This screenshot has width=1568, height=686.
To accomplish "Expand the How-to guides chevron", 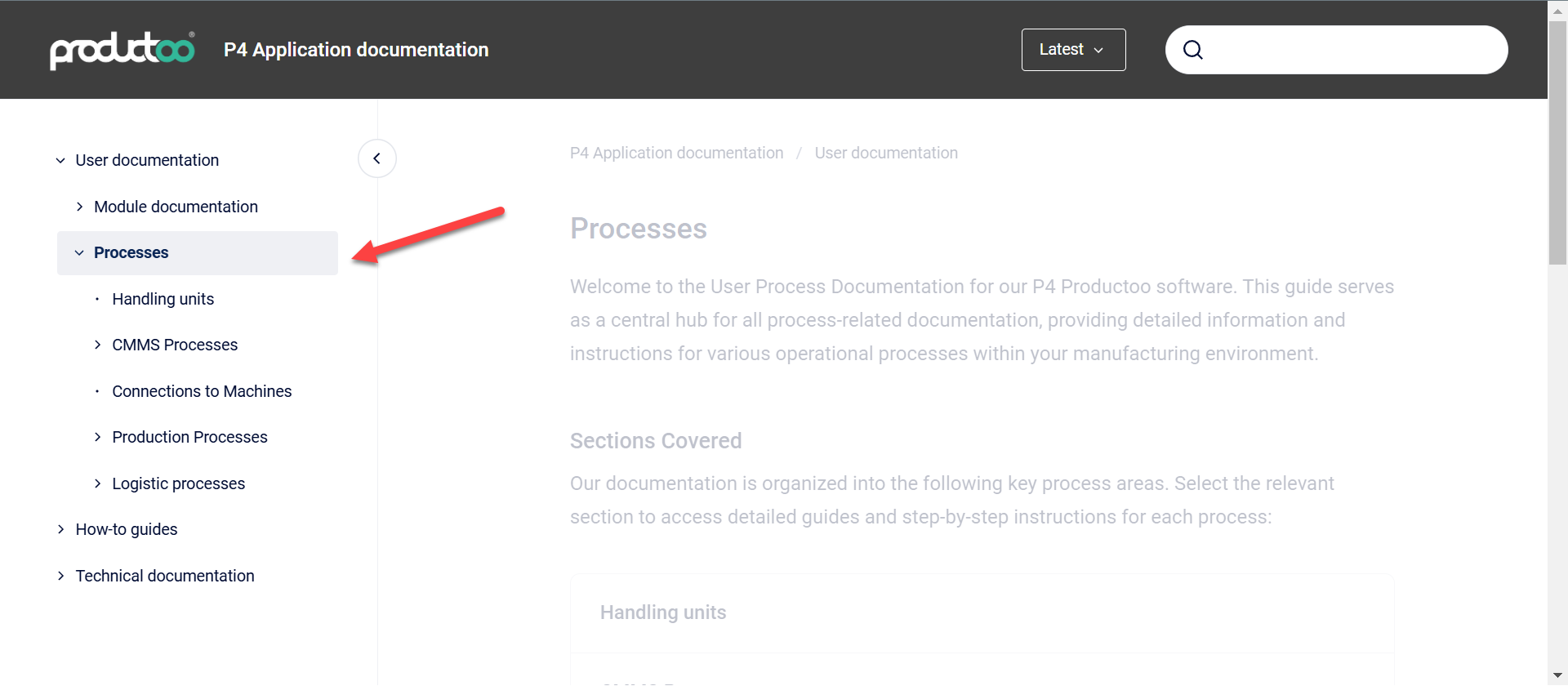I will click(60, 530).
